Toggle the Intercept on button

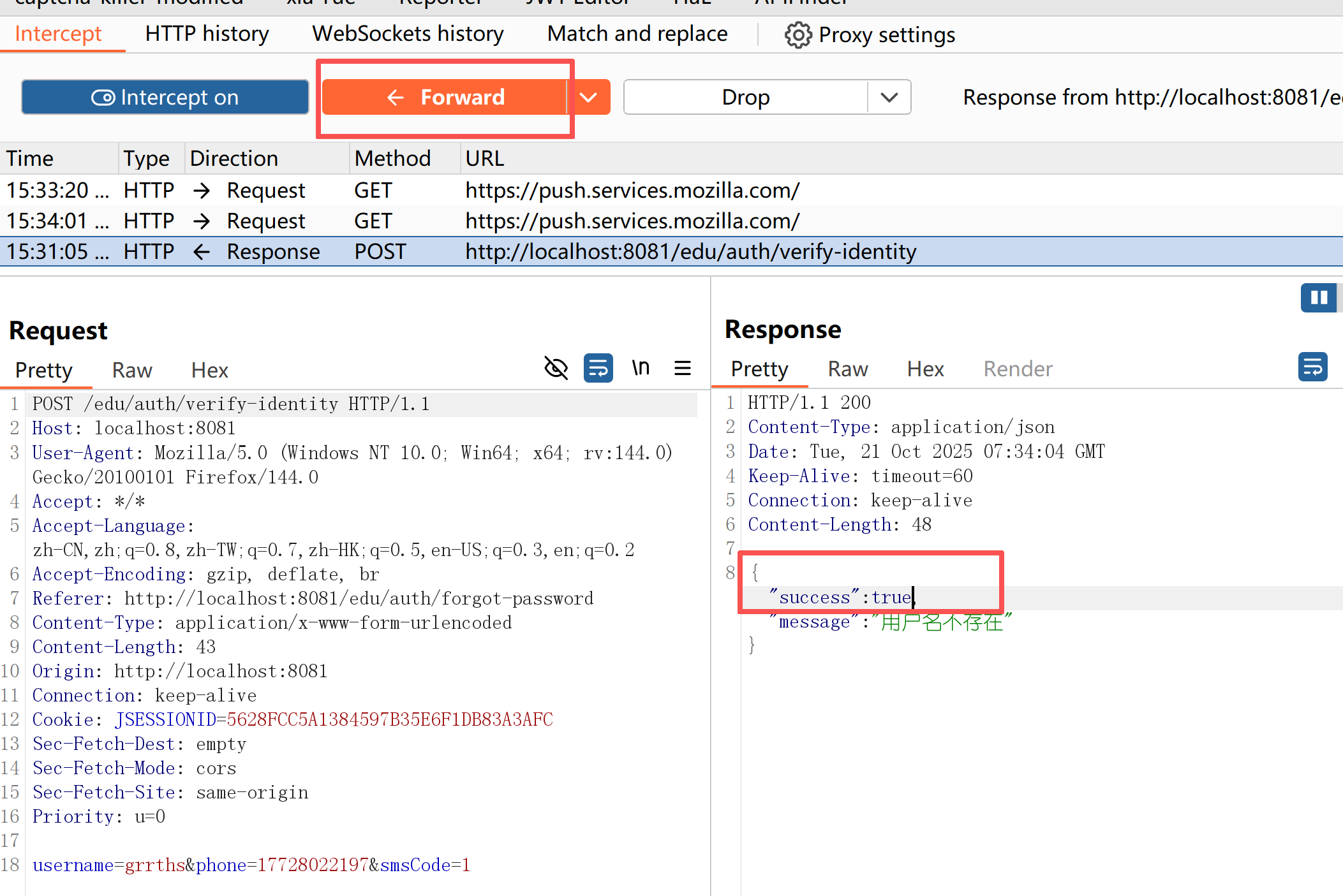point(165,97)
